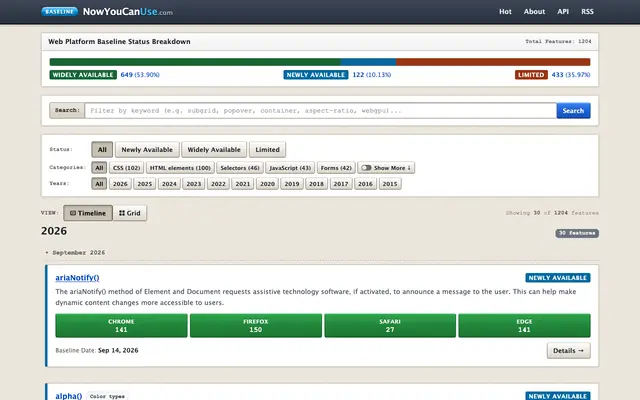
Task: Click the September 2026 month heading
Action: point(79,253)
